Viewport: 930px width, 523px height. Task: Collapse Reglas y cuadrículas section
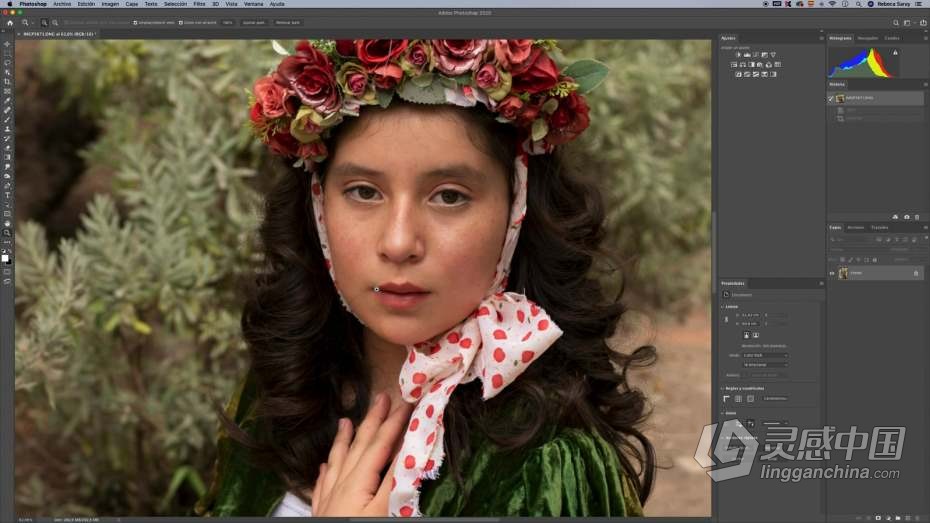coord(722,388)
